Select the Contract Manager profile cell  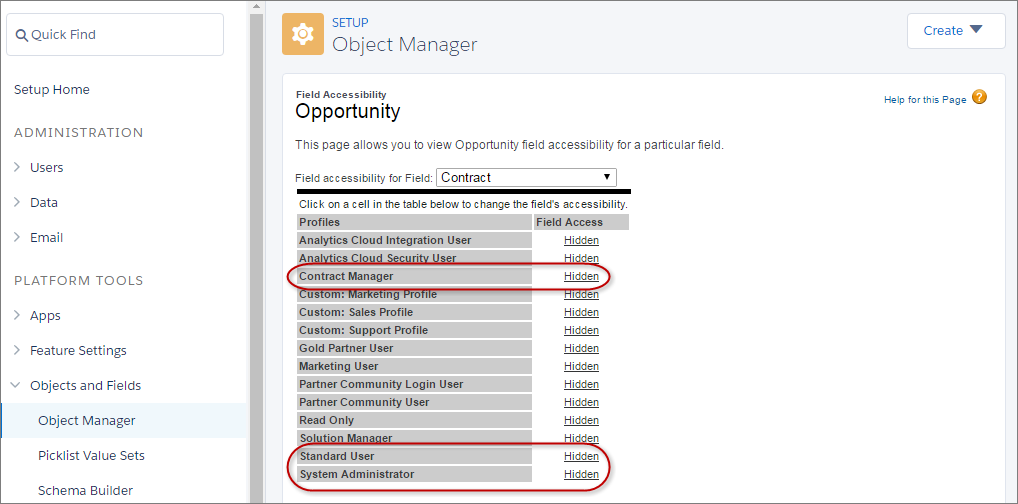[x=414, y=277]
